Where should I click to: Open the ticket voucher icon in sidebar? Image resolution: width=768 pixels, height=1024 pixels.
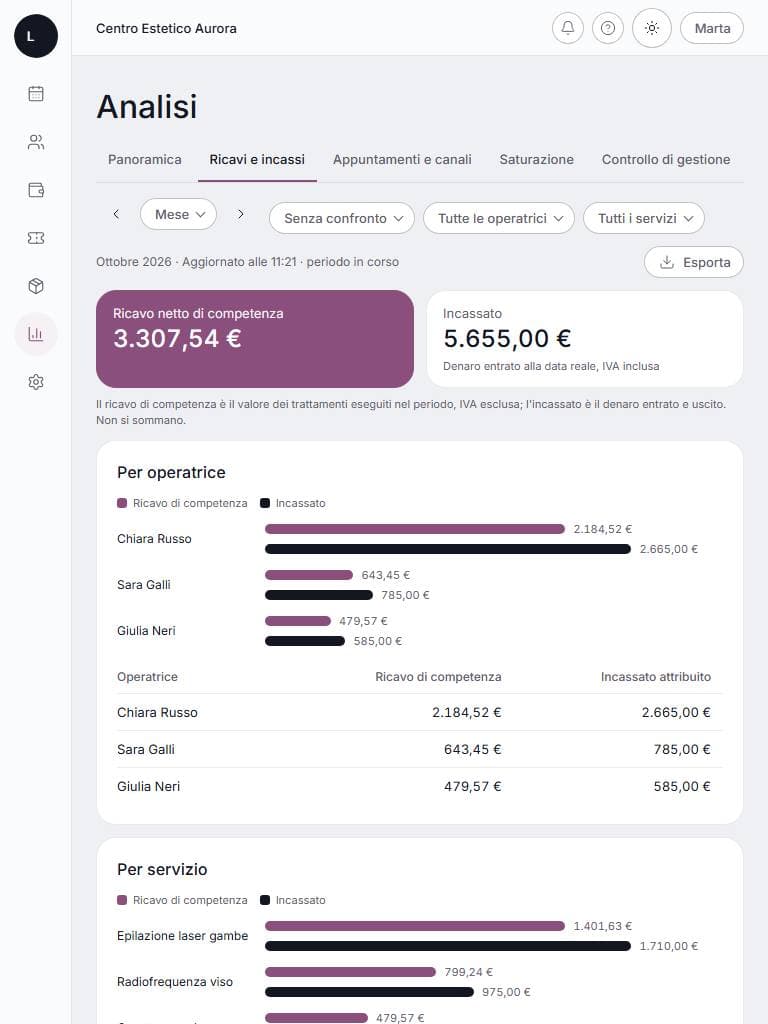[x=36, y=238]
